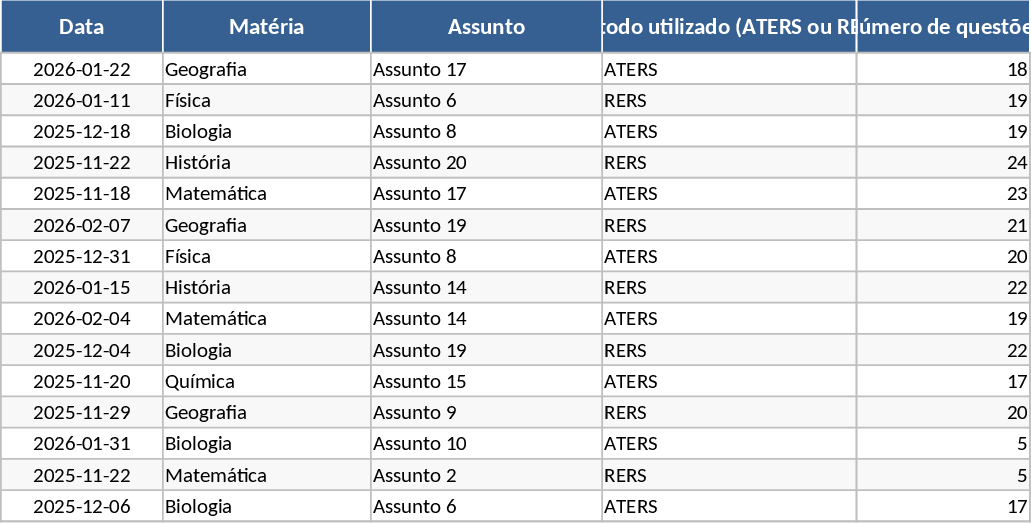
Task: Select the Matéria column header
Action: pyautogui.click(x=266, y=27)
